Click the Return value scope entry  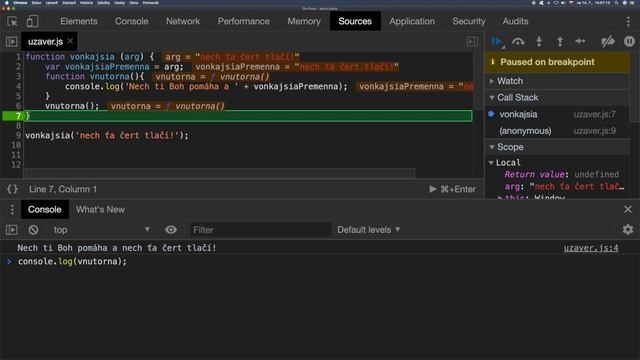point(562,174)
